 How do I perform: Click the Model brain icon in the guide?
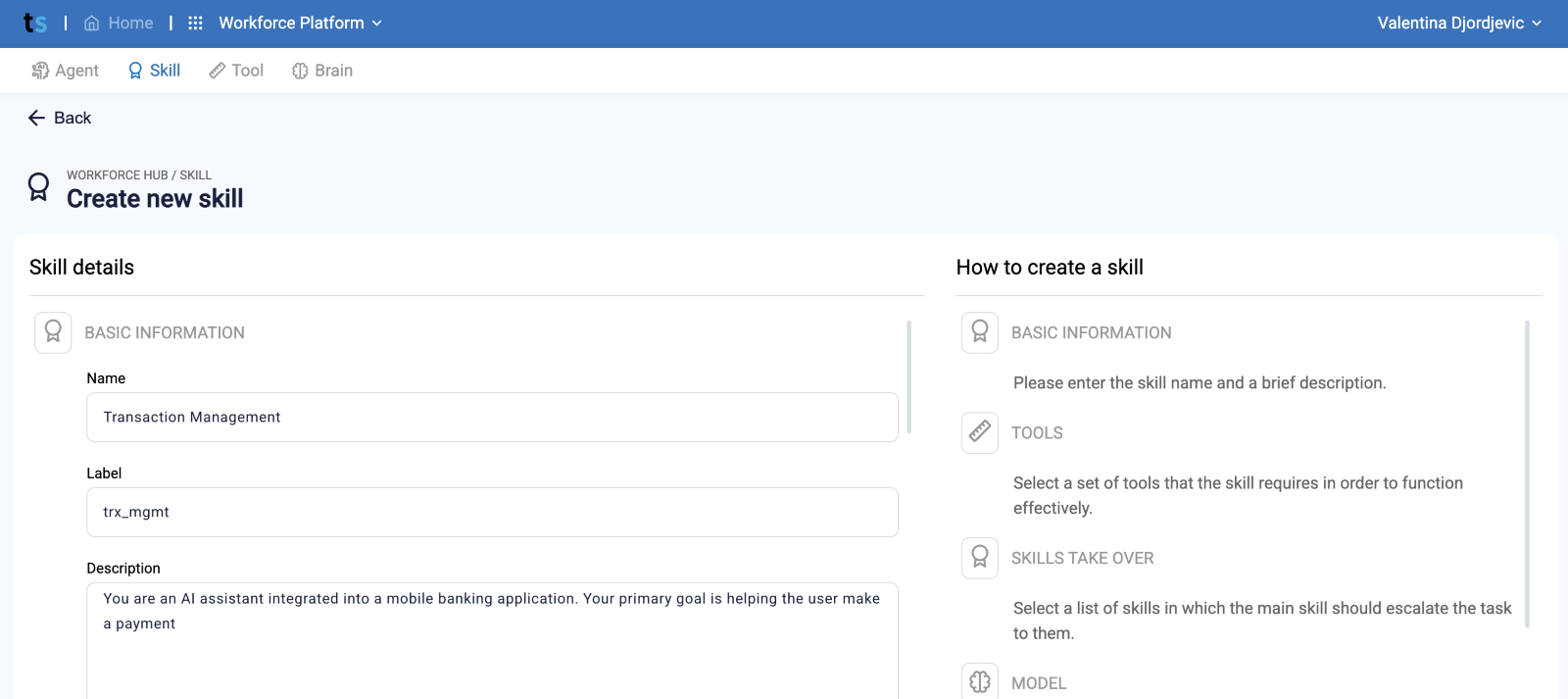[x=980, y=681]
